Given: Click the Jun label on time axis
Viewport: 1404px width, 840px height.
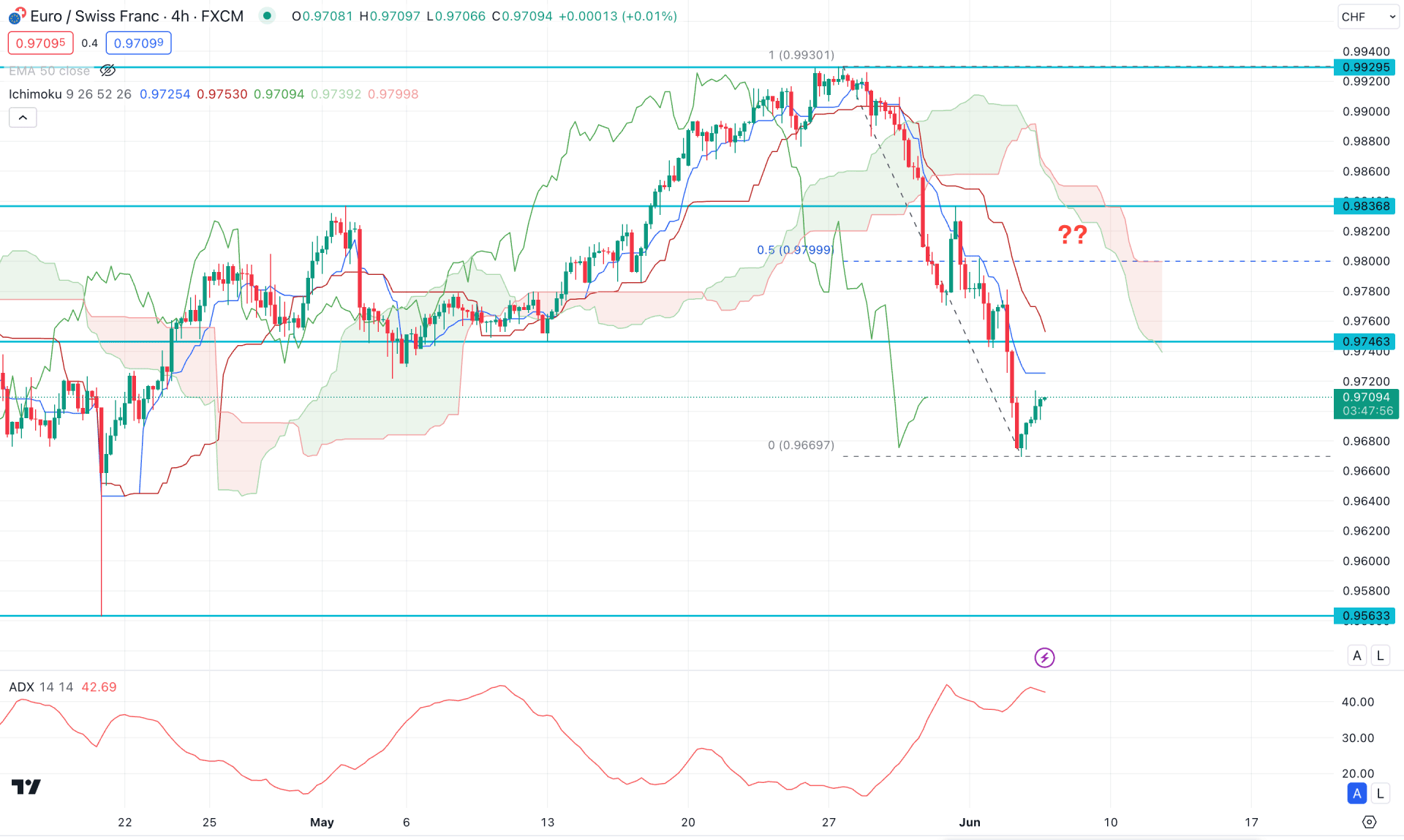Looking at the screenshot, I should click(x=970, y=822).
